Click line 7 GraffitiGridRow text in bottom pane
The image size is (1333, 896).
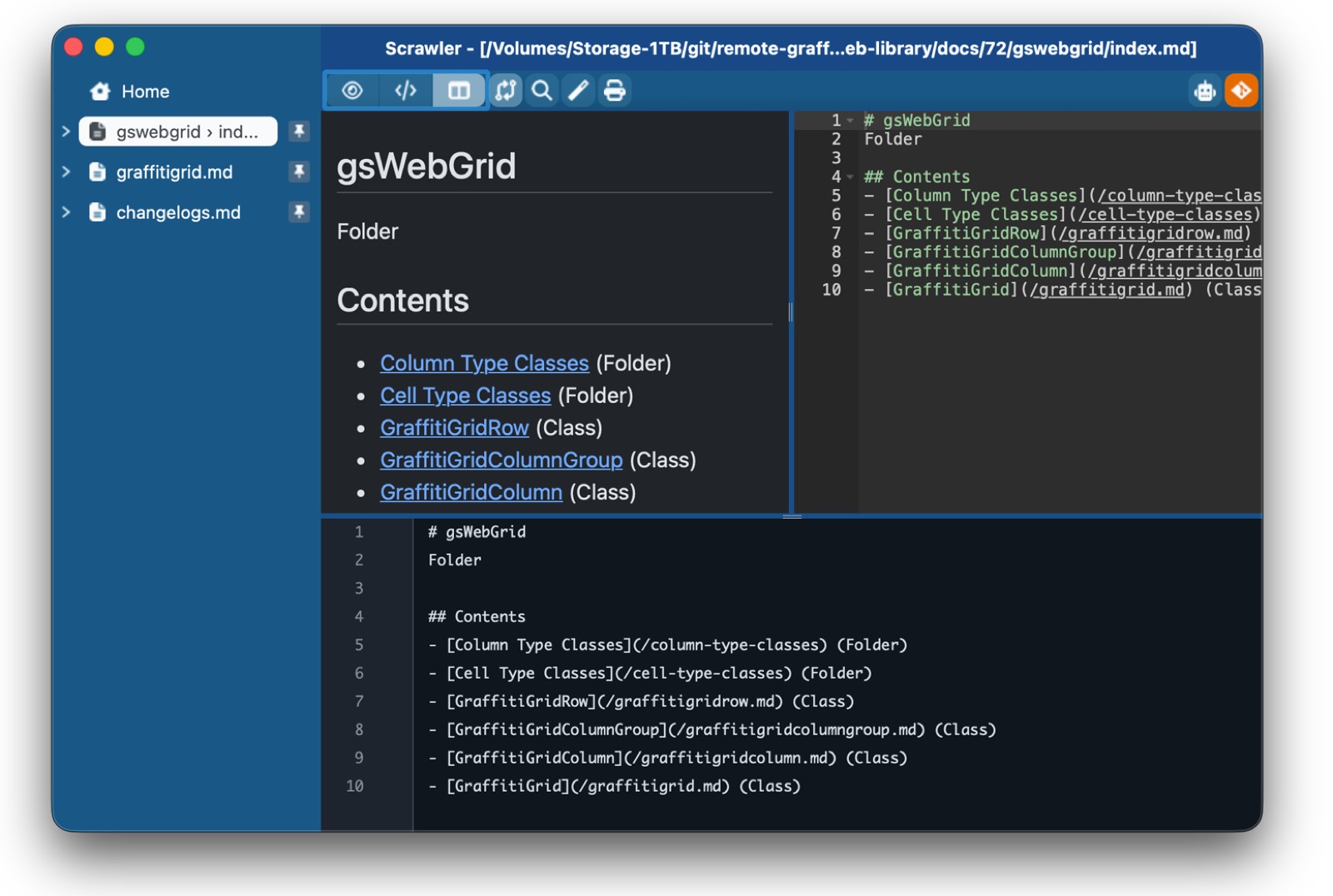point(641,701)
